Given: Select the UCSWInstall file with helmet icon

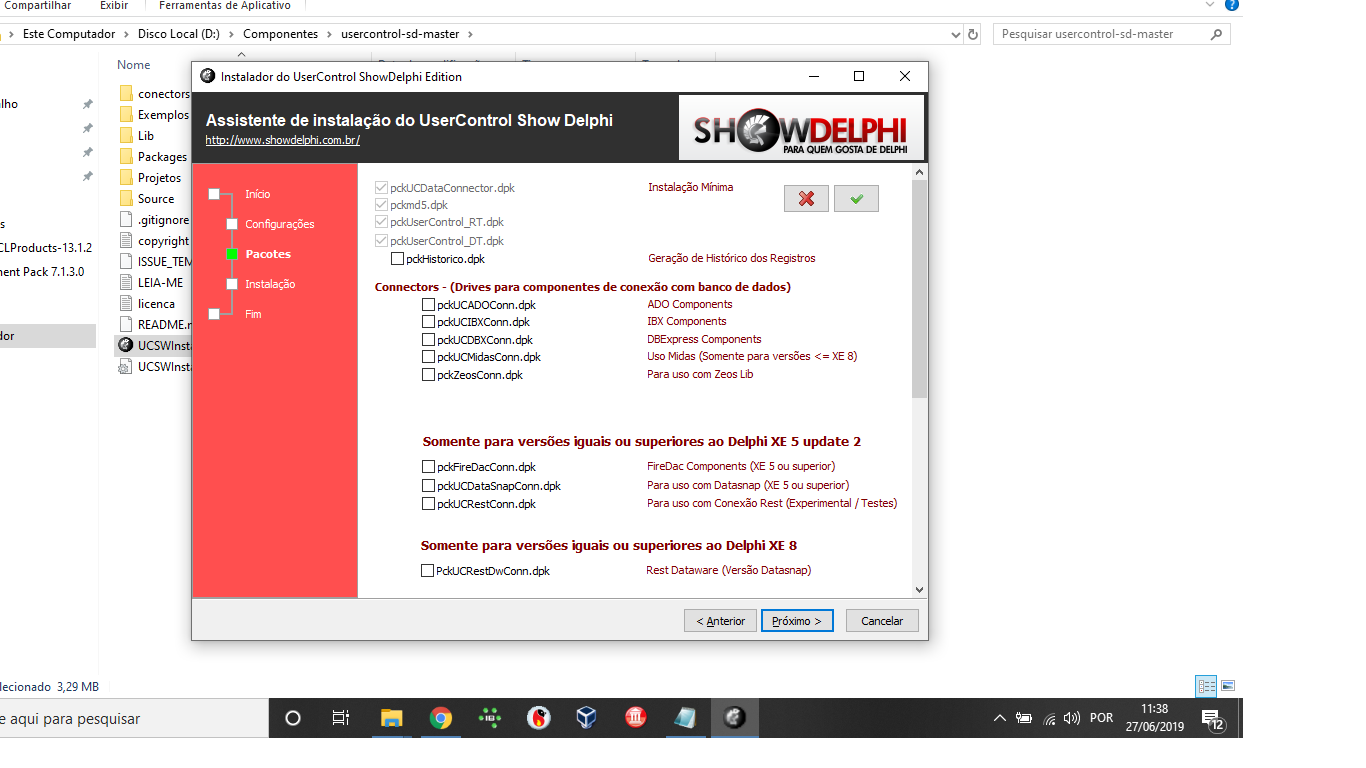Looking at the screenshot, I should (x=154, y=345).
